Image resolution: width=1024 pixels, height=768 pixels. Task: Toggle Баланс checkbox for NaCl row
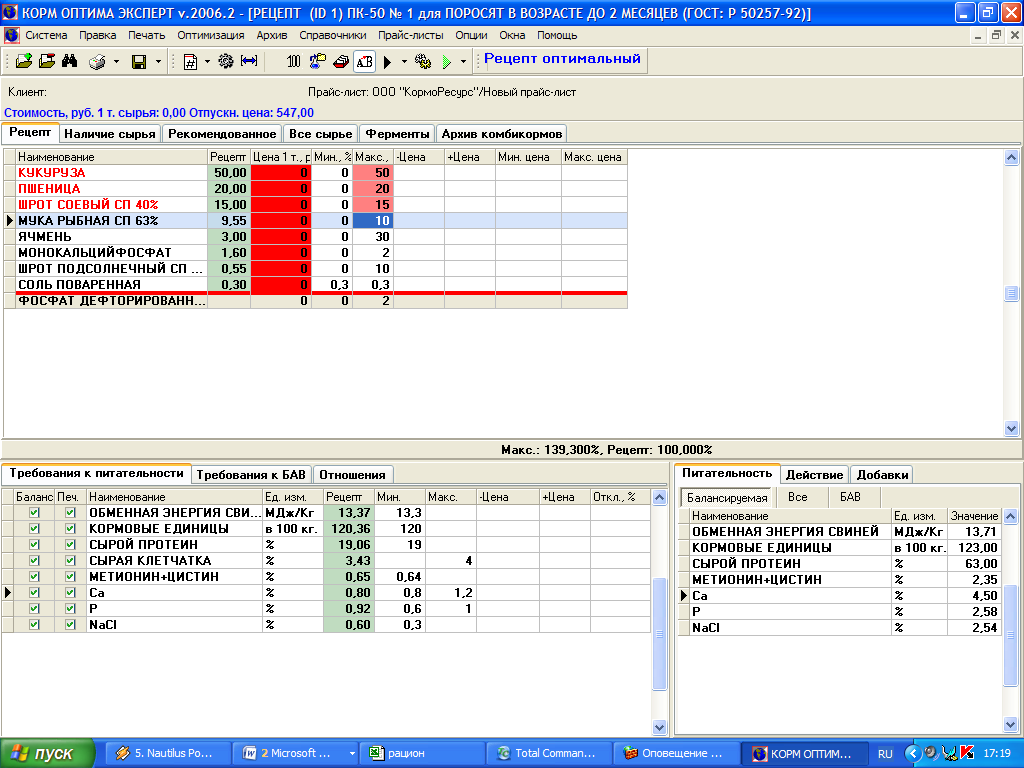click(34, 624)
